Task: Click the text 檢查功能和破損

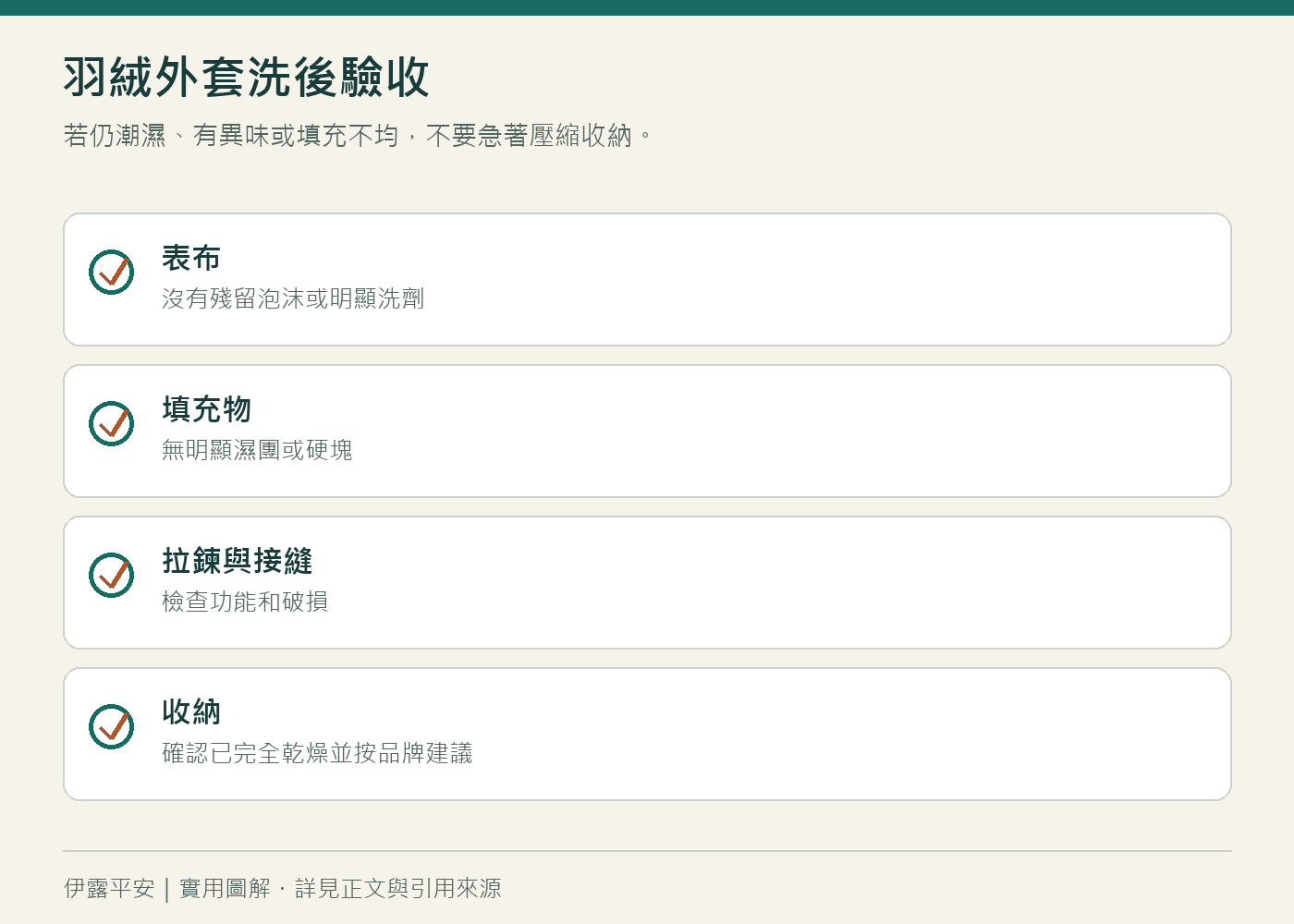Action: tap(245, 602)
